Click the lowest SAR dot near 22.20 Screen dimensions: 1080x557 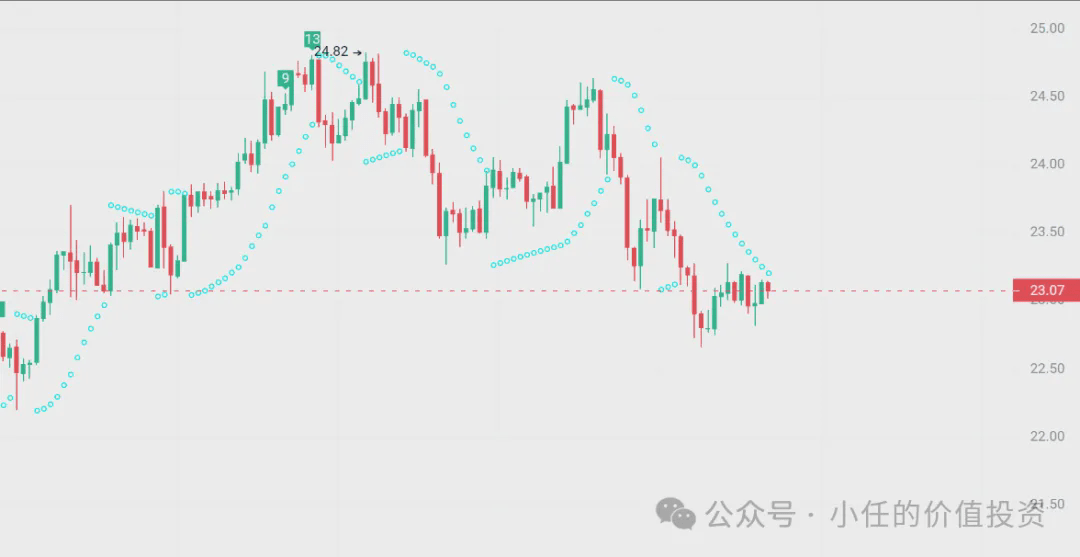click(x=37, y=411)
